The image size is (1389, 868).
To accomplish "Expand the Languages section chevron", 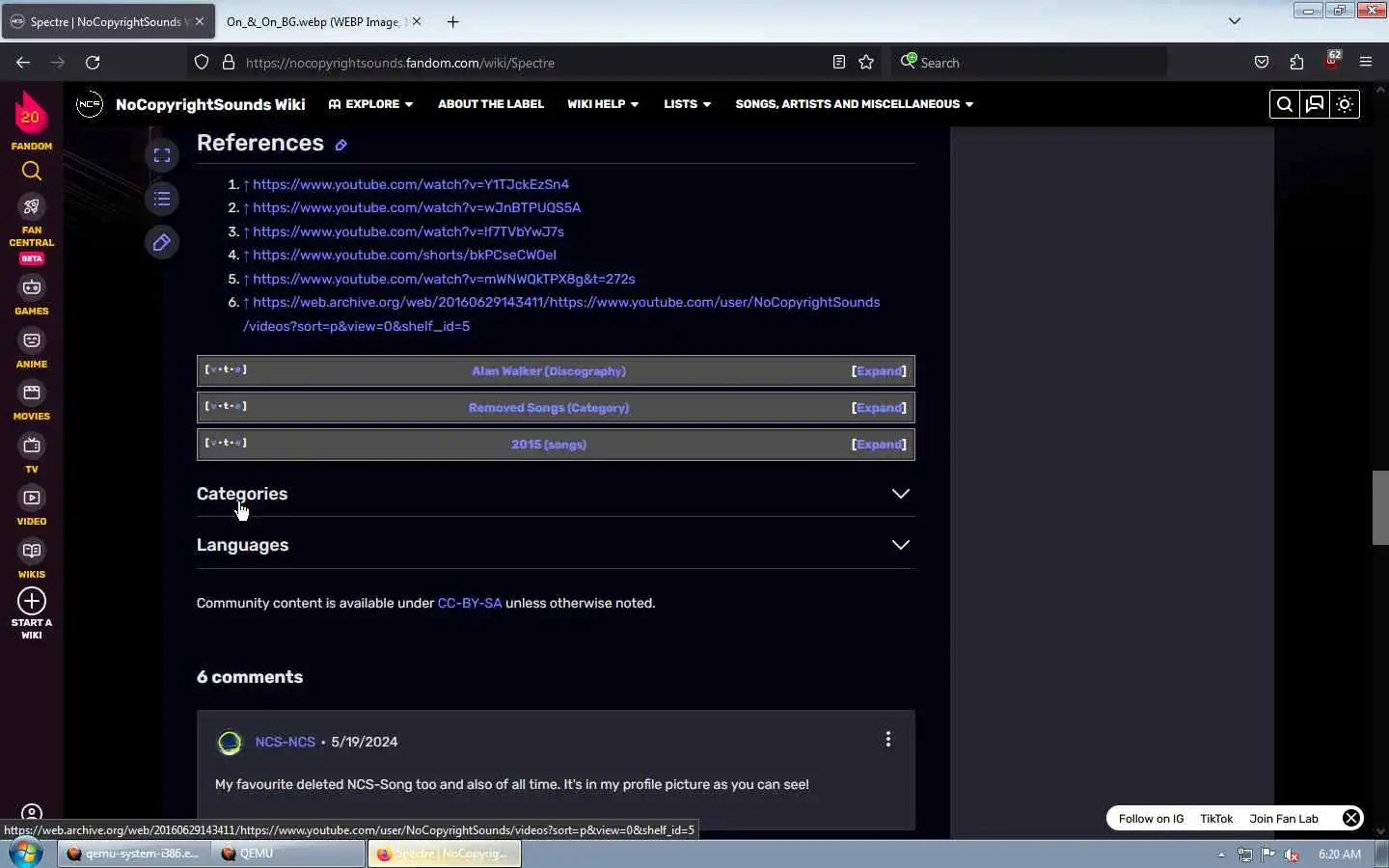I will click(900, 545).
